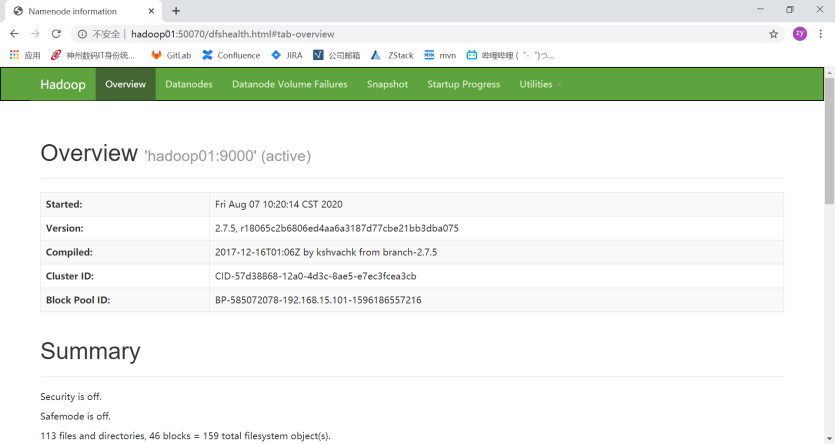
Task: Click the Block Pool ID value 'BP-585072078'
Action: [x=318, y=300]
